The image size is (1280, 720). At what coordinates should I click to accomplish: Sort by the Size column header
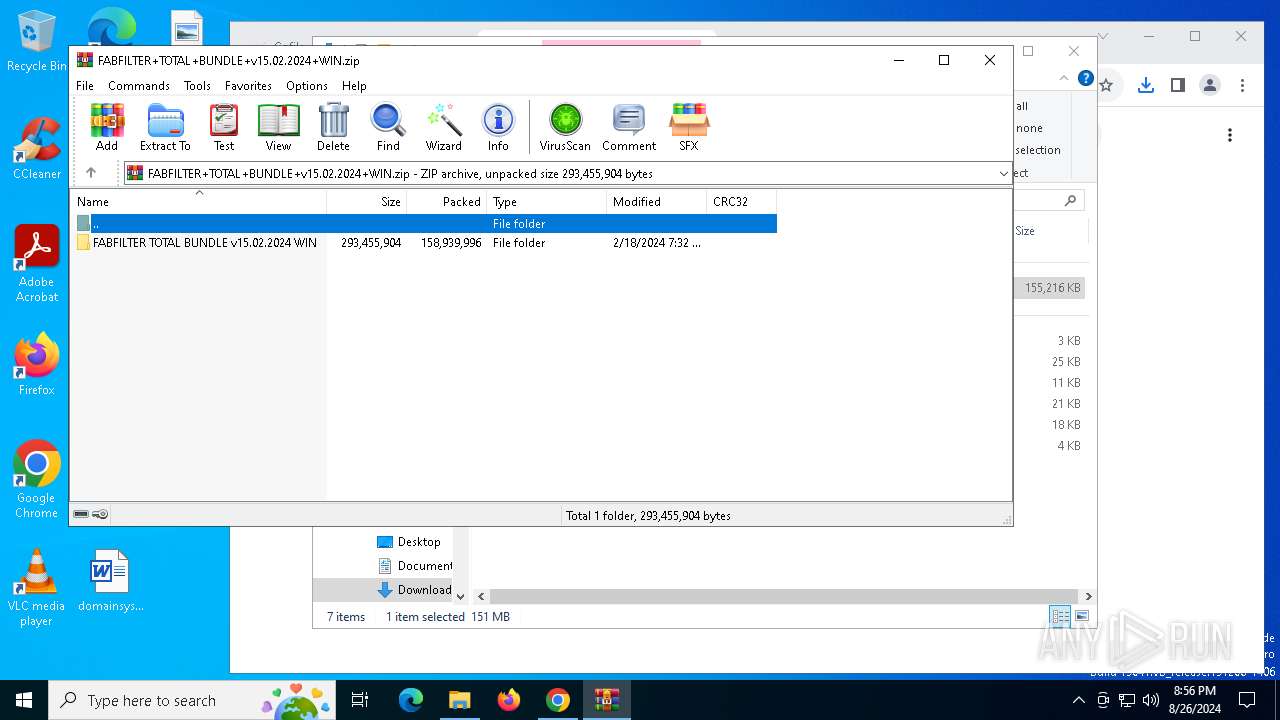367,201
